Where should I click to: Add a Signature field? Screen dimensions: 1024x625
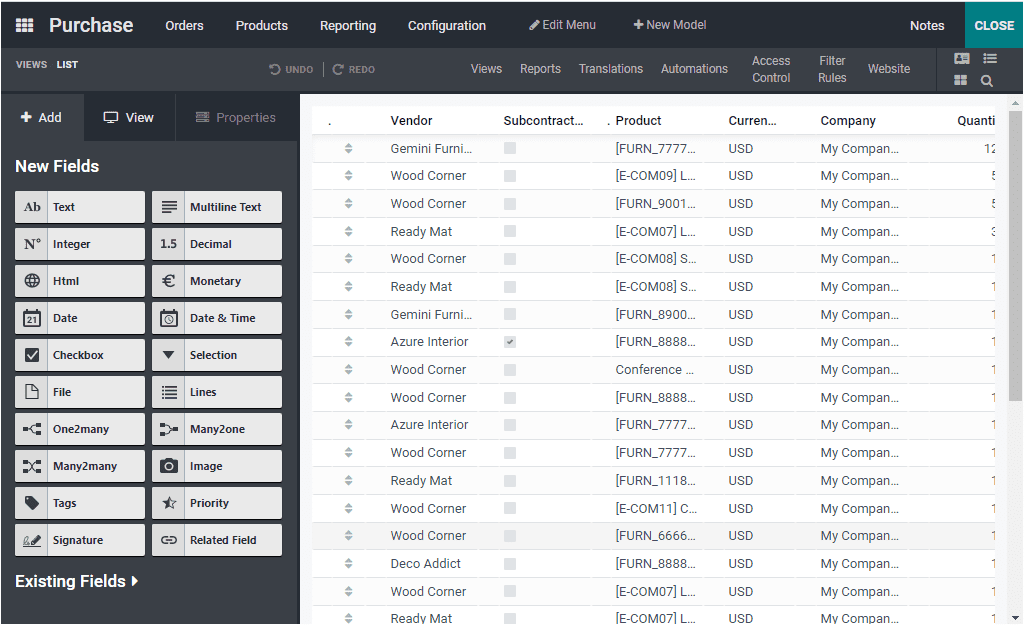[x=79, y=539]
